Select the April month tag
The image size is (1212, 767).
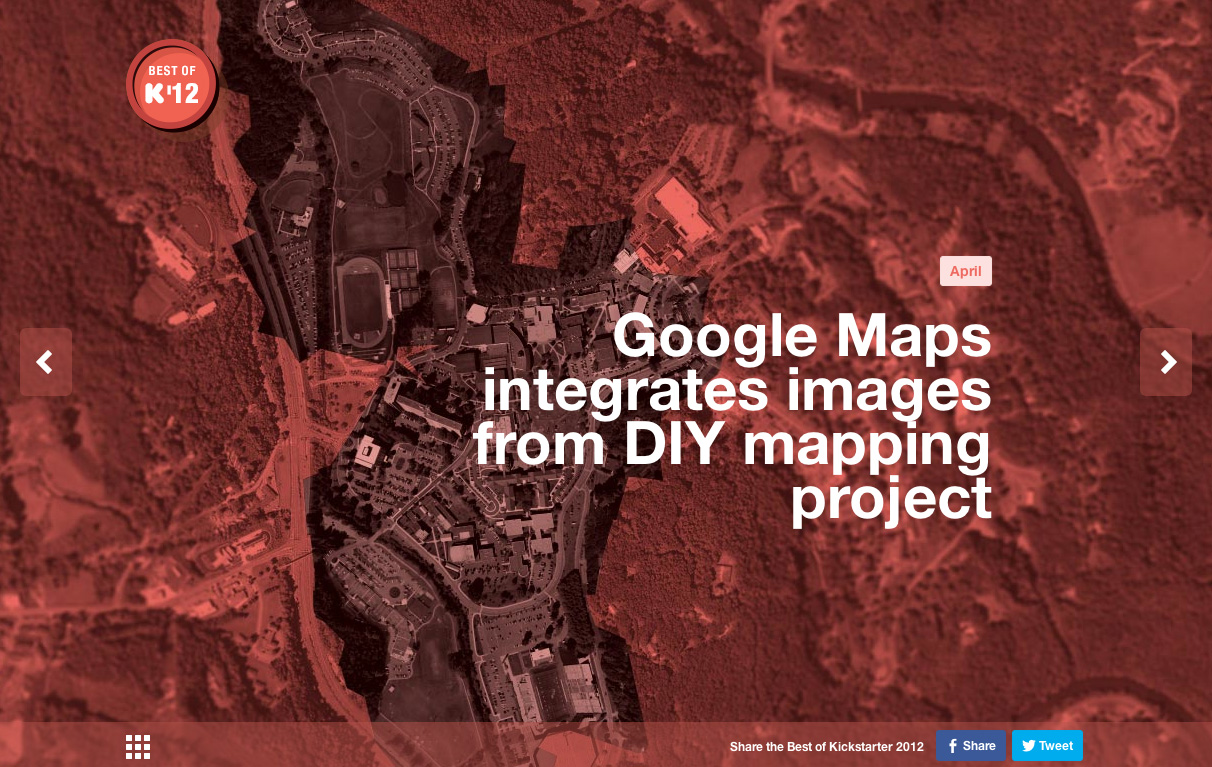(x=965, y=271)
